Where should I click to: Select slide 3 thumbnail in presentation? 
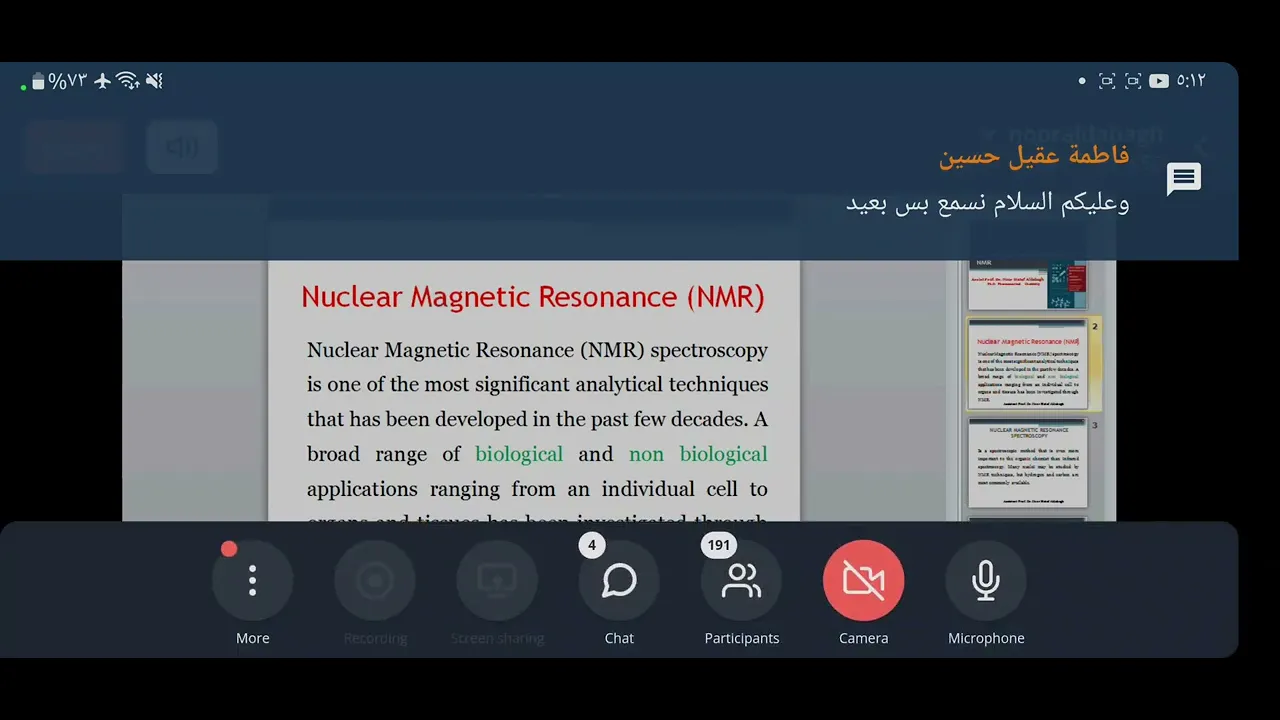tap(1027, 462)
